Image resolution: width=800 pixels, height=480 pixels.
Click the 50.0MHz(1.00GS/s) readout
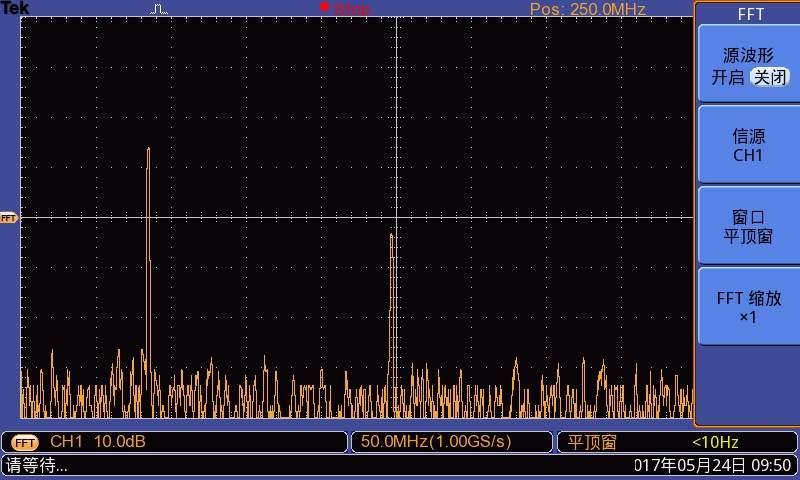436,441
